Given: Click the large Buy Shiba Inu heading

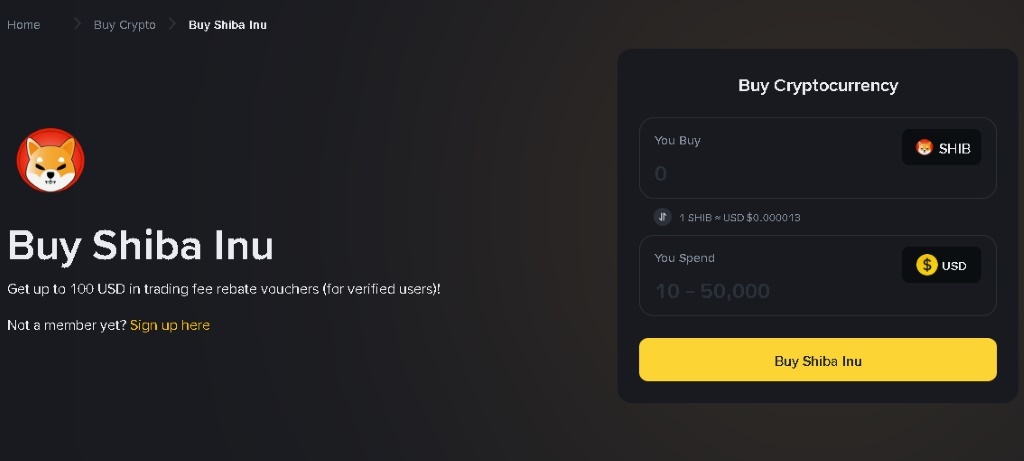Looking at the screenshot, I should [140, 245].
